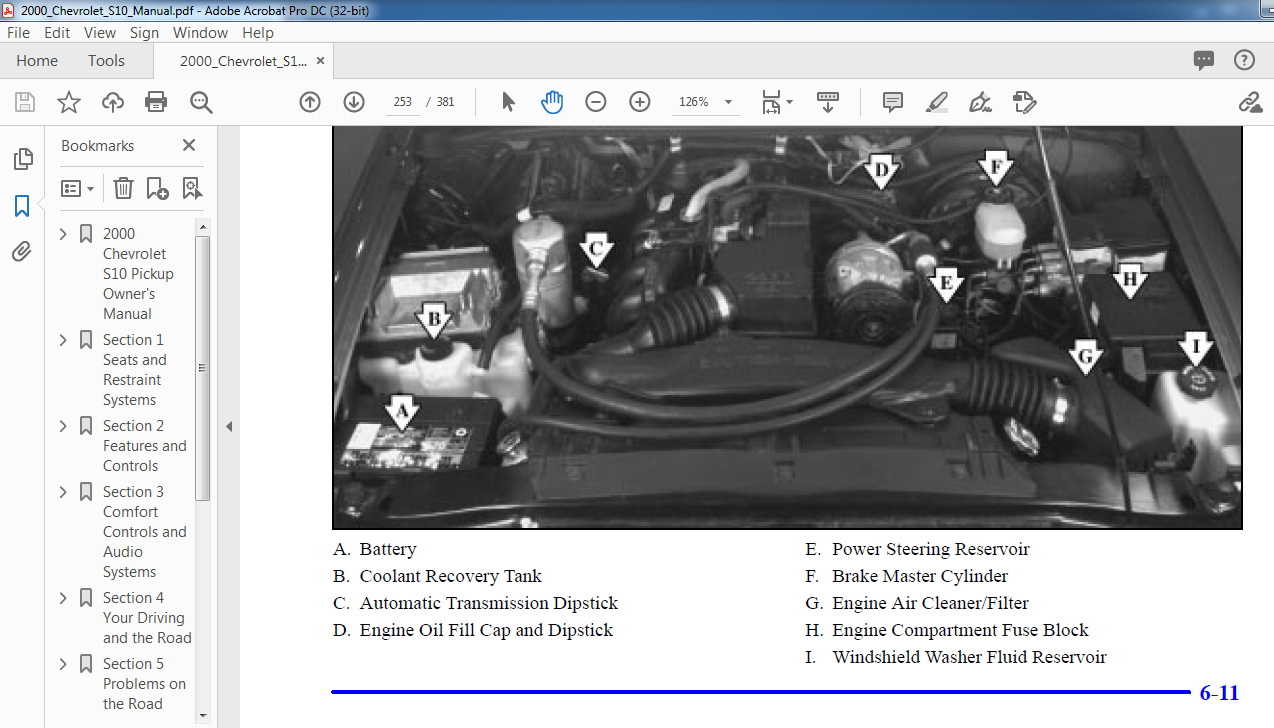Screen dimensions: 1274x728
Task: Zoom out with minus button
Action: [x=596, y=102]
